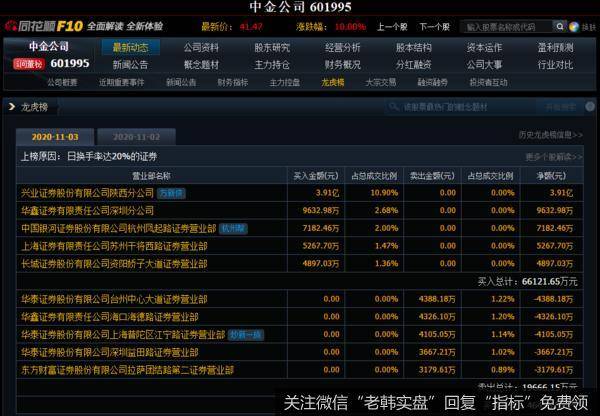
Task: Select the 近期重要事件 sub-navigation item
Action: [x=122, y=82]
